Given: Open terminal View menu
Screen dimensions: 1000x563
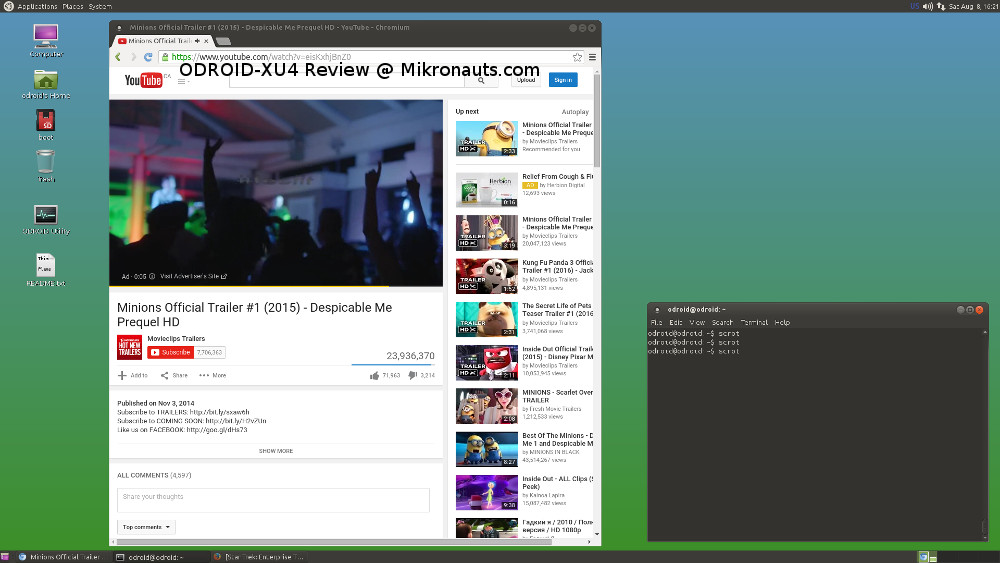Looking at the screenshot, I should [x=697, y=323].
